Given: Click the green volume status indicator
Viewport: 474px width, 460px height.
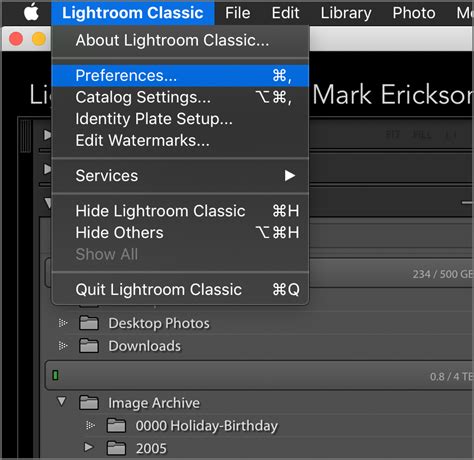Looking at the screenshot, I should [x=56, y=375].
